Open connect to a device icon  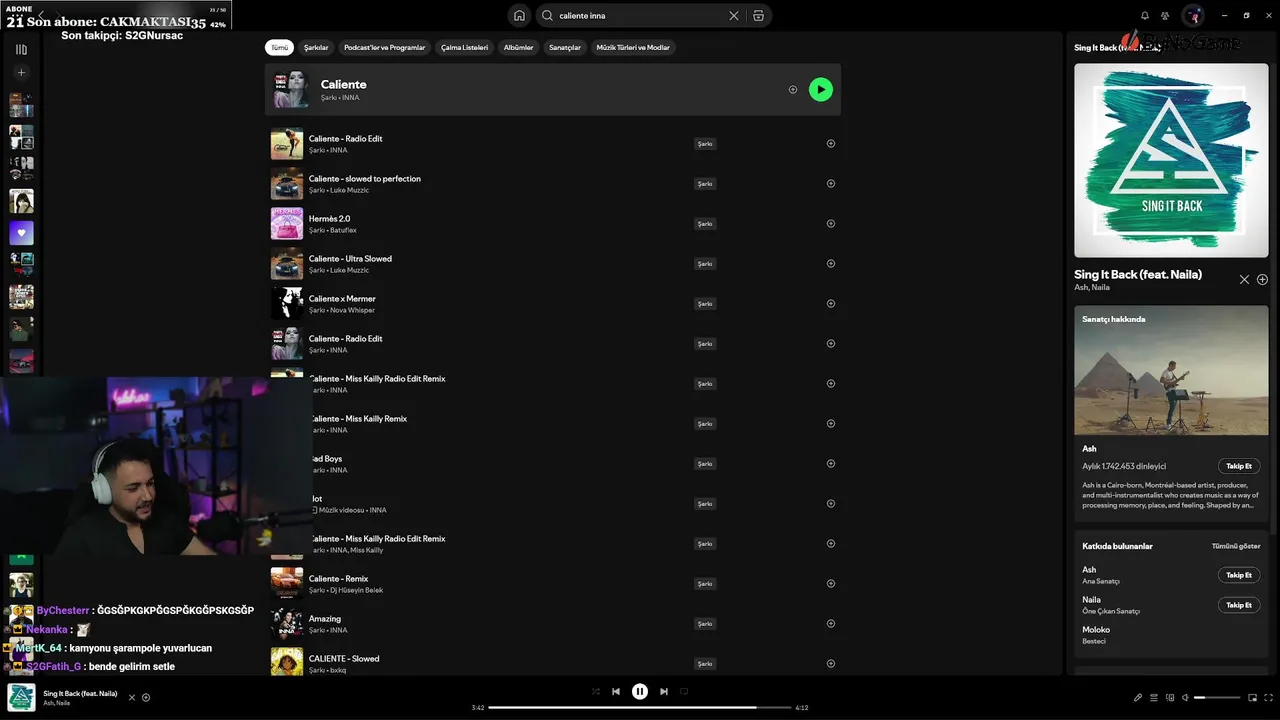[1170, 697]
